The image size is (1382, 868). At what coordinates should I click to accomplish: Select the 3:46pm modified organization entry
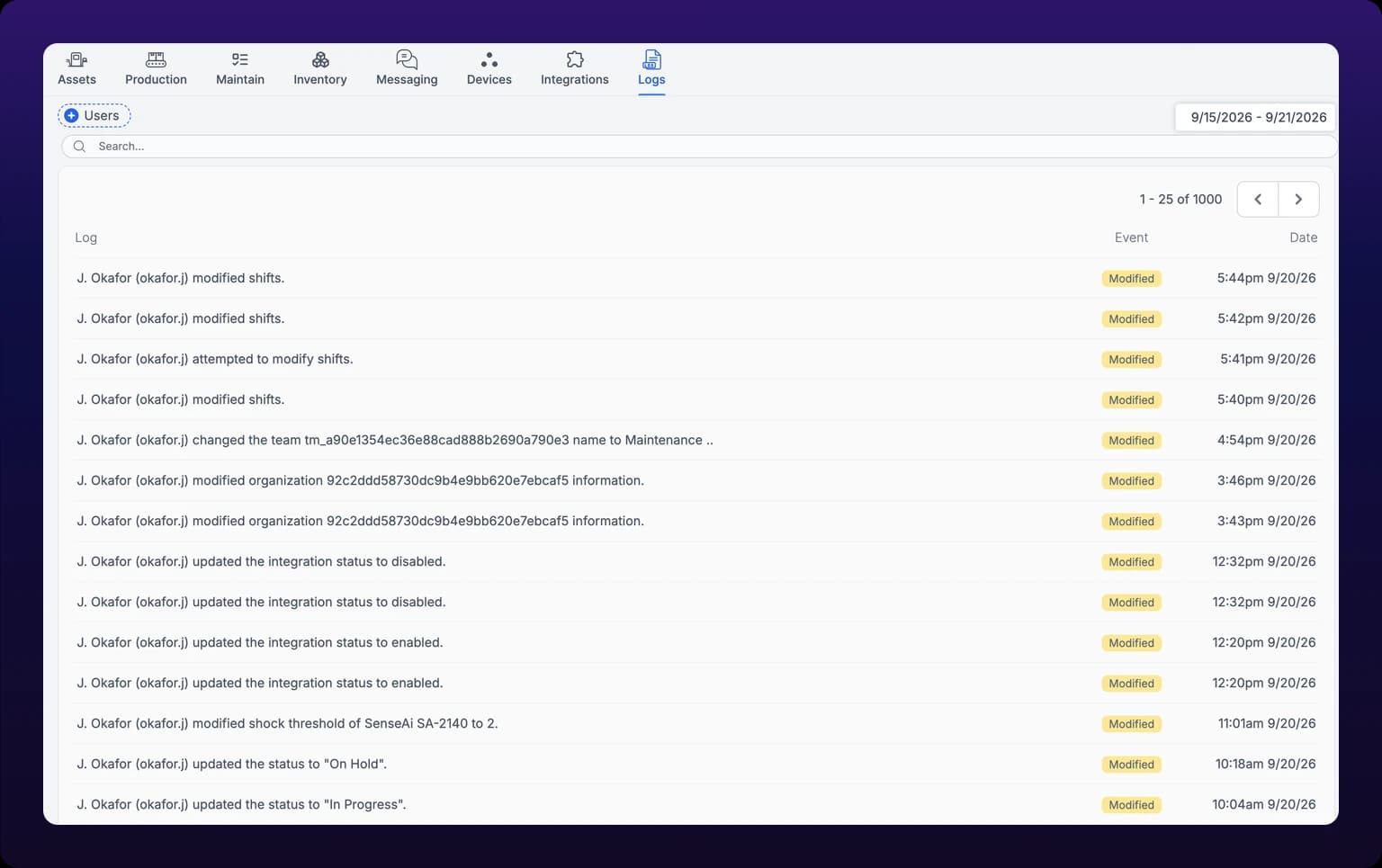tap(696, 480)
